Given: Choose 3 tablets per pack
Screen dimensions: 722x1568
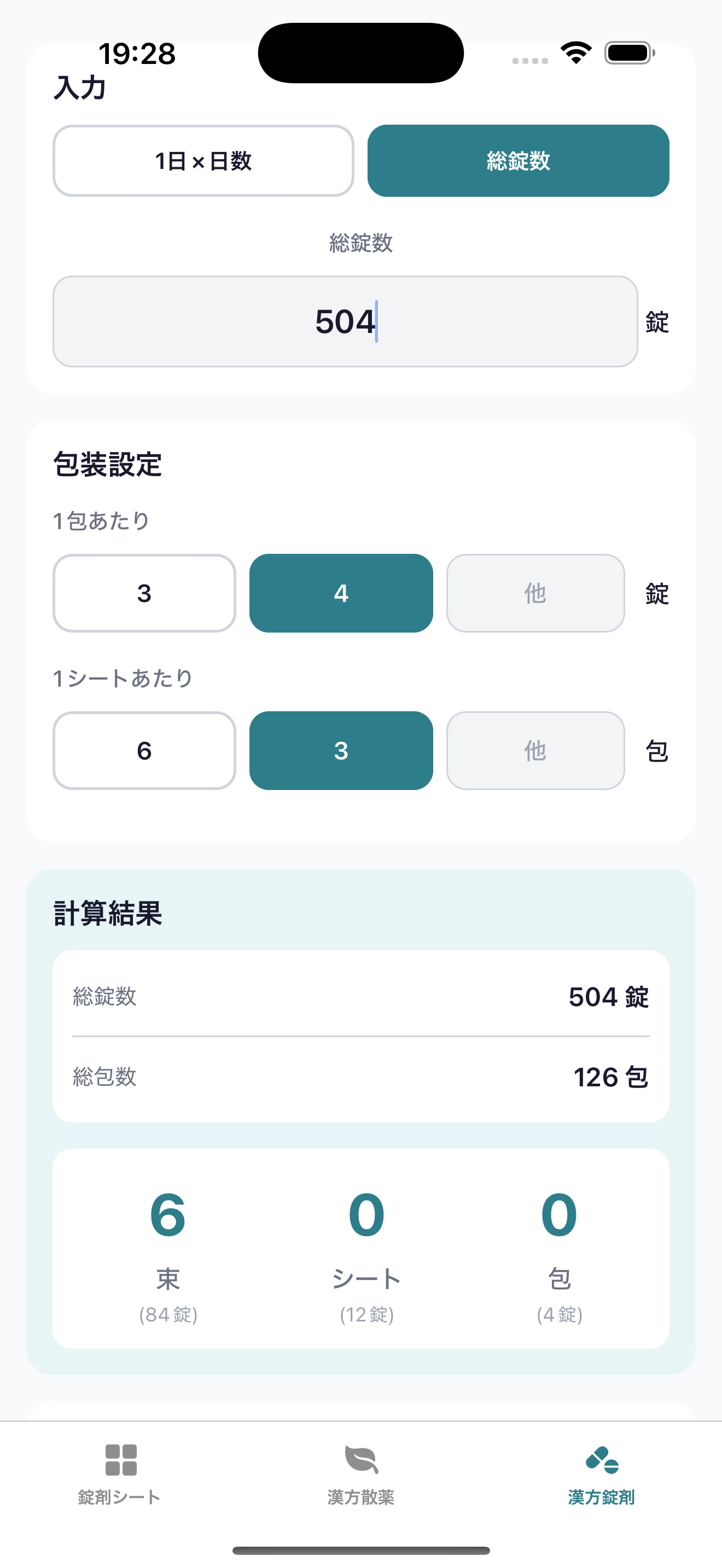Looking at the screenshot, I should point(144,593).
